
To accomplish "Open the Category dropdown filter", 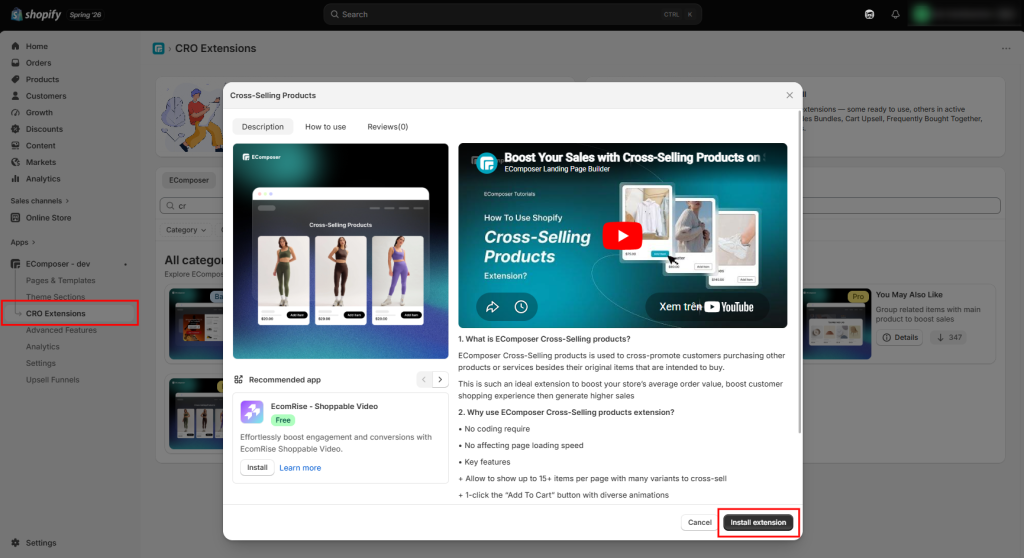I will 185,230.
